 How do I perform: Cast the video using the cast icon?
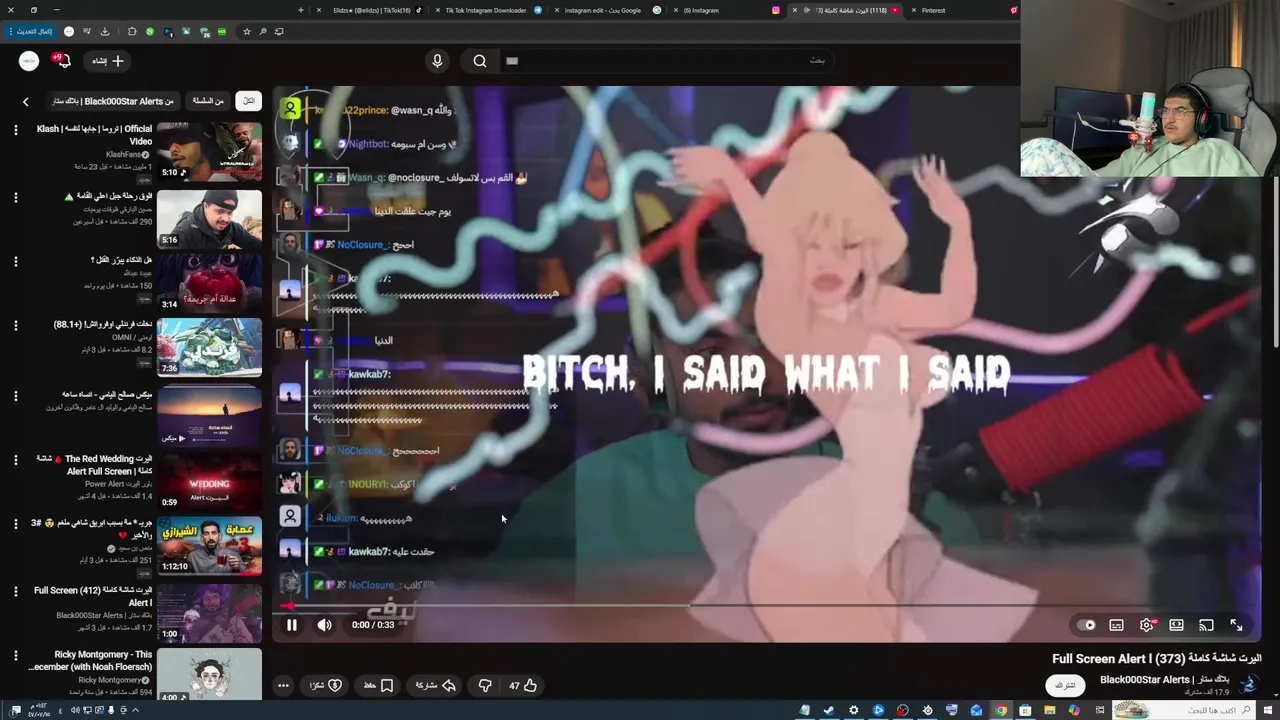tap(1207, 625)
